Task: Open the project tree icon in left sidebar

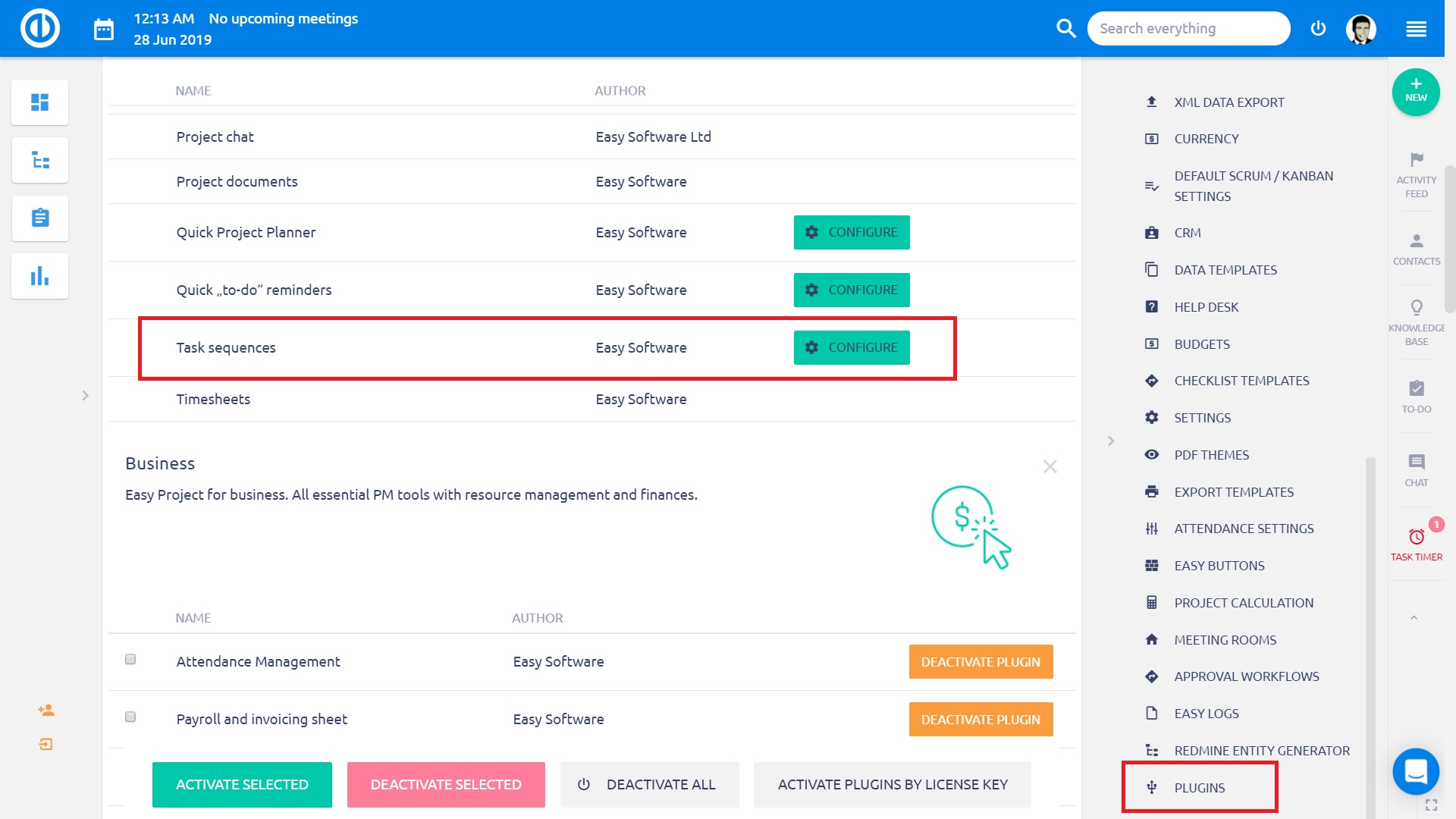Action: (39, 160)
